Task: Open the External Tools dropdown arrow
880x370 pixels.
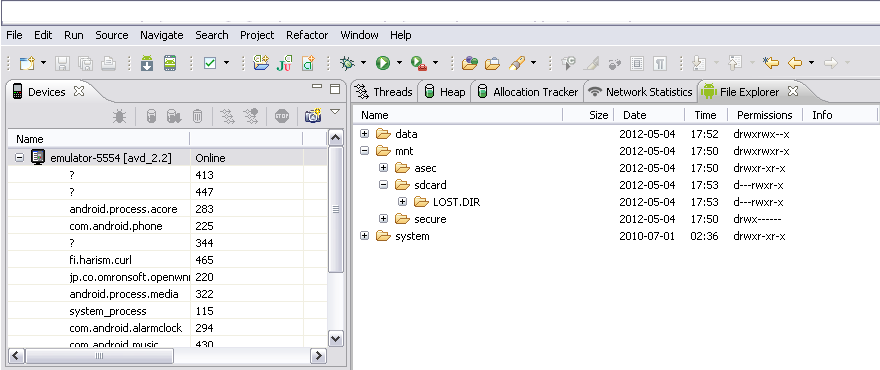Action: tap(435, 63)
